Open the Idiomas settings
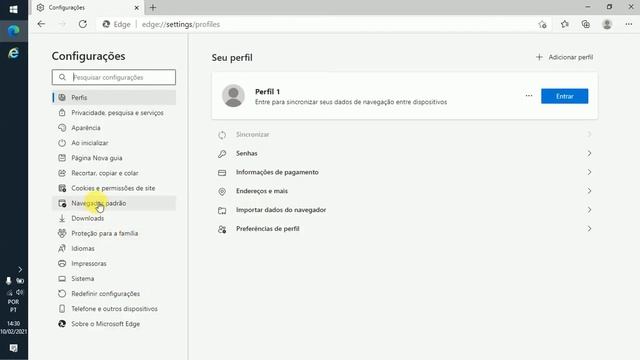 click(114, 249)
